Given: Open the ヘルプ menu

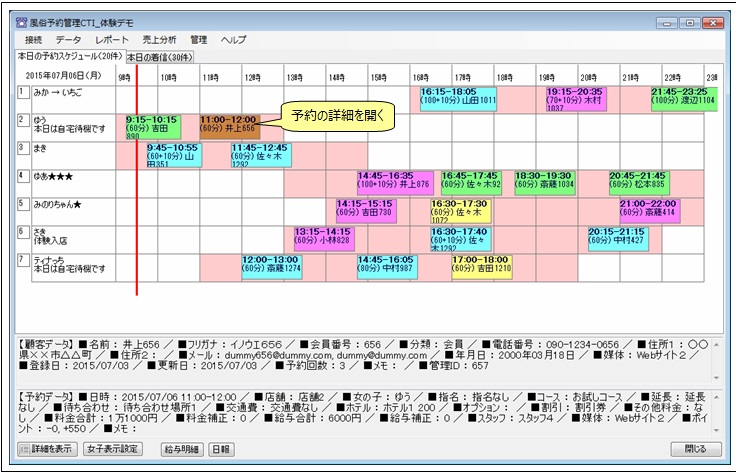Looking at the screenshot, I should pos(233,39).
